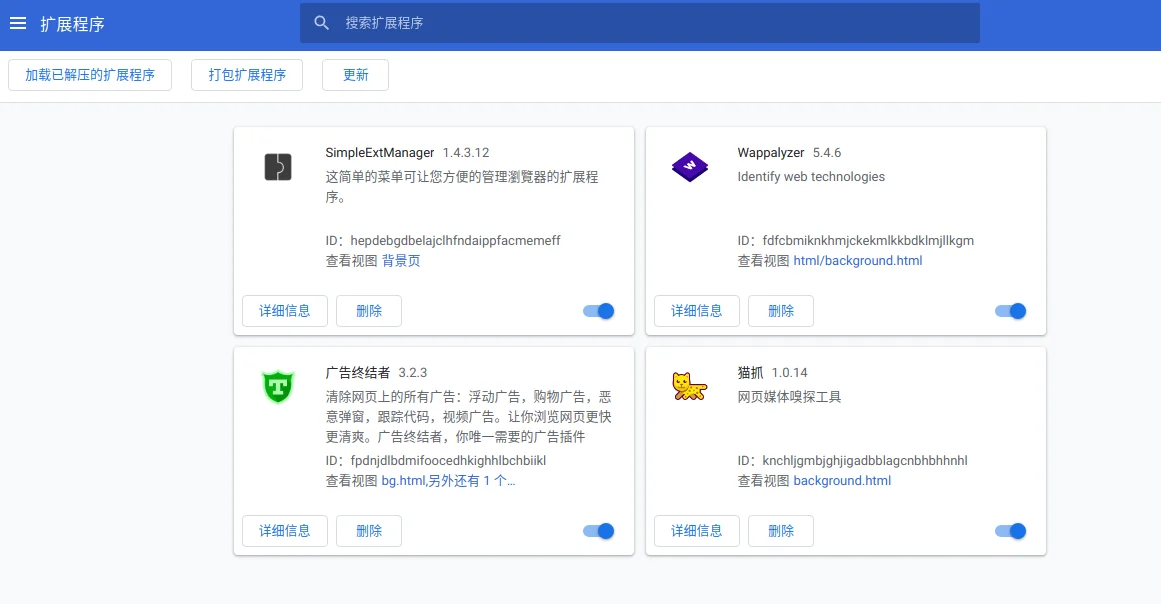Disable the SimpleExtManager extension toggle

pos(598,311)
